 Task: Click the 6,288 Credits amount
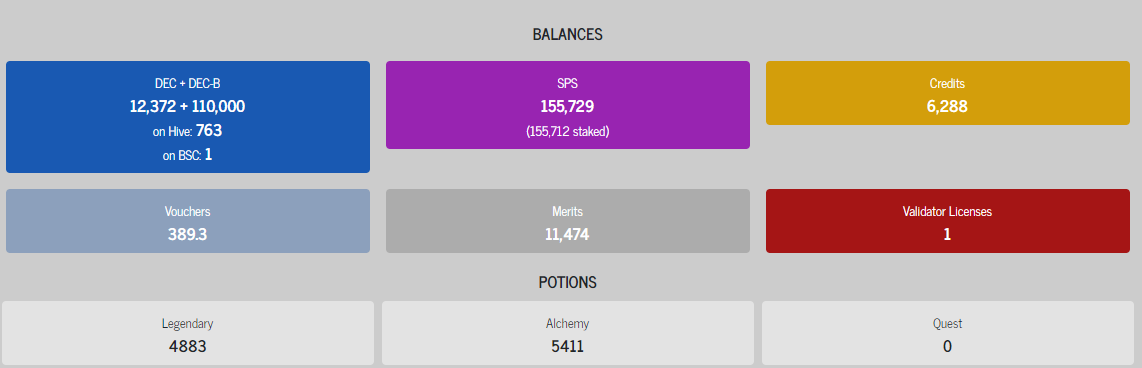tap(948, 106)
